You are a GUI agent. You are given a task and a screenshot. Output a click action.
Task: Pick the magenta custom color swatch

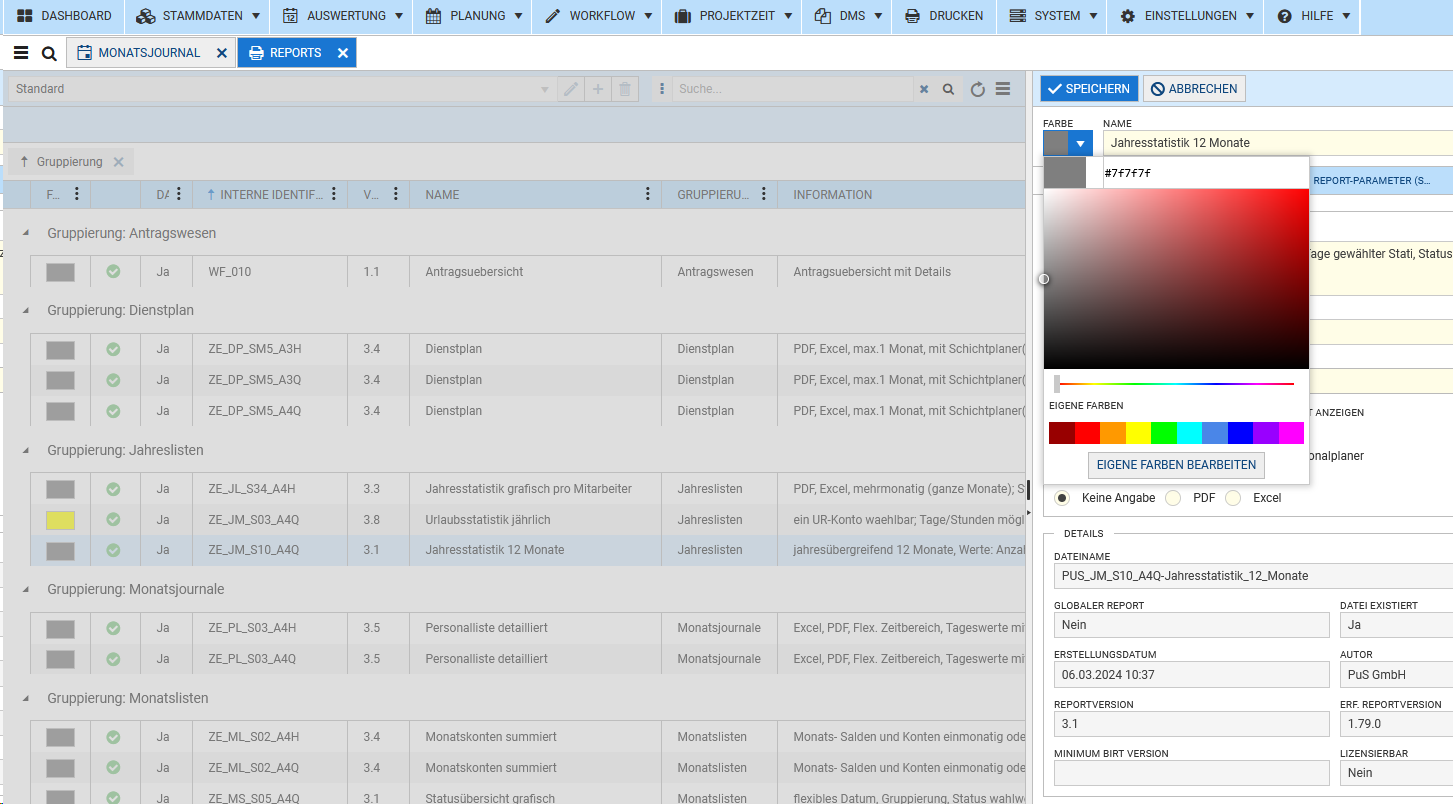click(x=1291, y=433)
